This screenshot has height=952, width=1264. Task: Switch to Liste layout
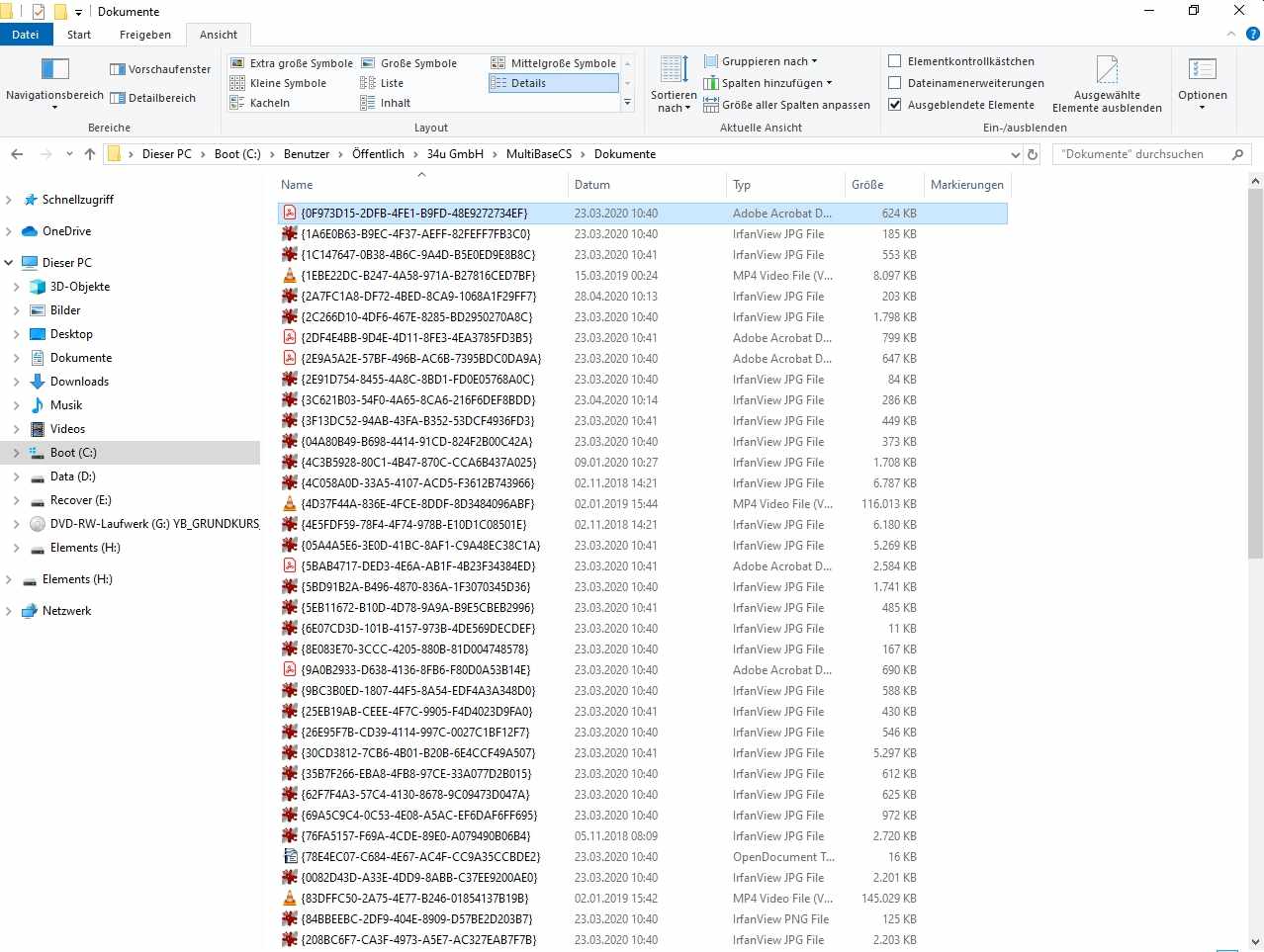[x=382, y=83]
